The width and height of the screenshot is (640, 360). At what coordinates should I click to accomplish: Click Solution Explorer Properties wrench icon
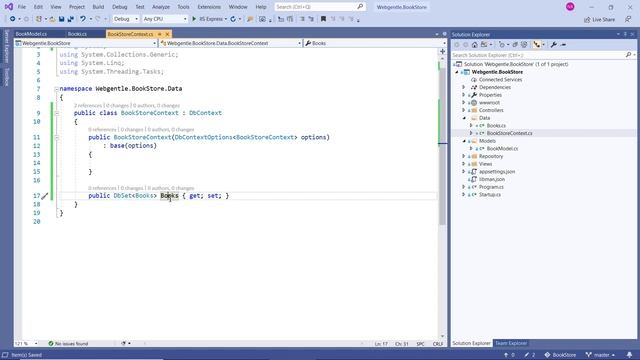(553, 44)
